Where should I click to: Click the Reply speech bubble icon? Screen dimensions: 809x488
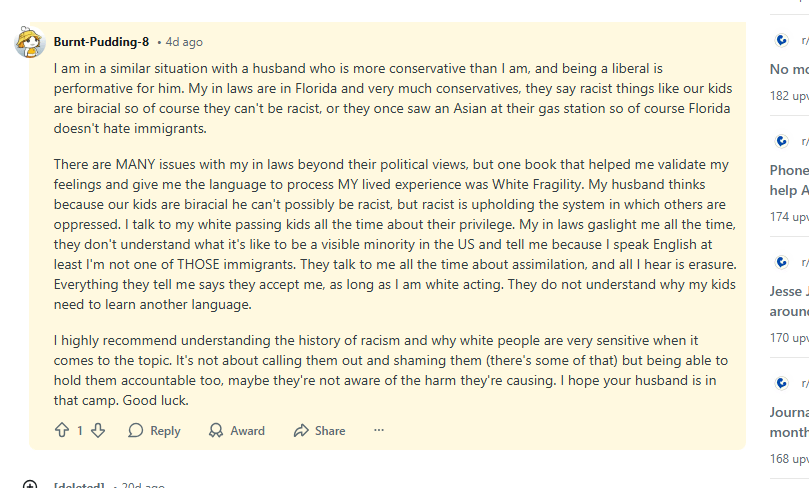pyautogui.click(x=136, y=431)
